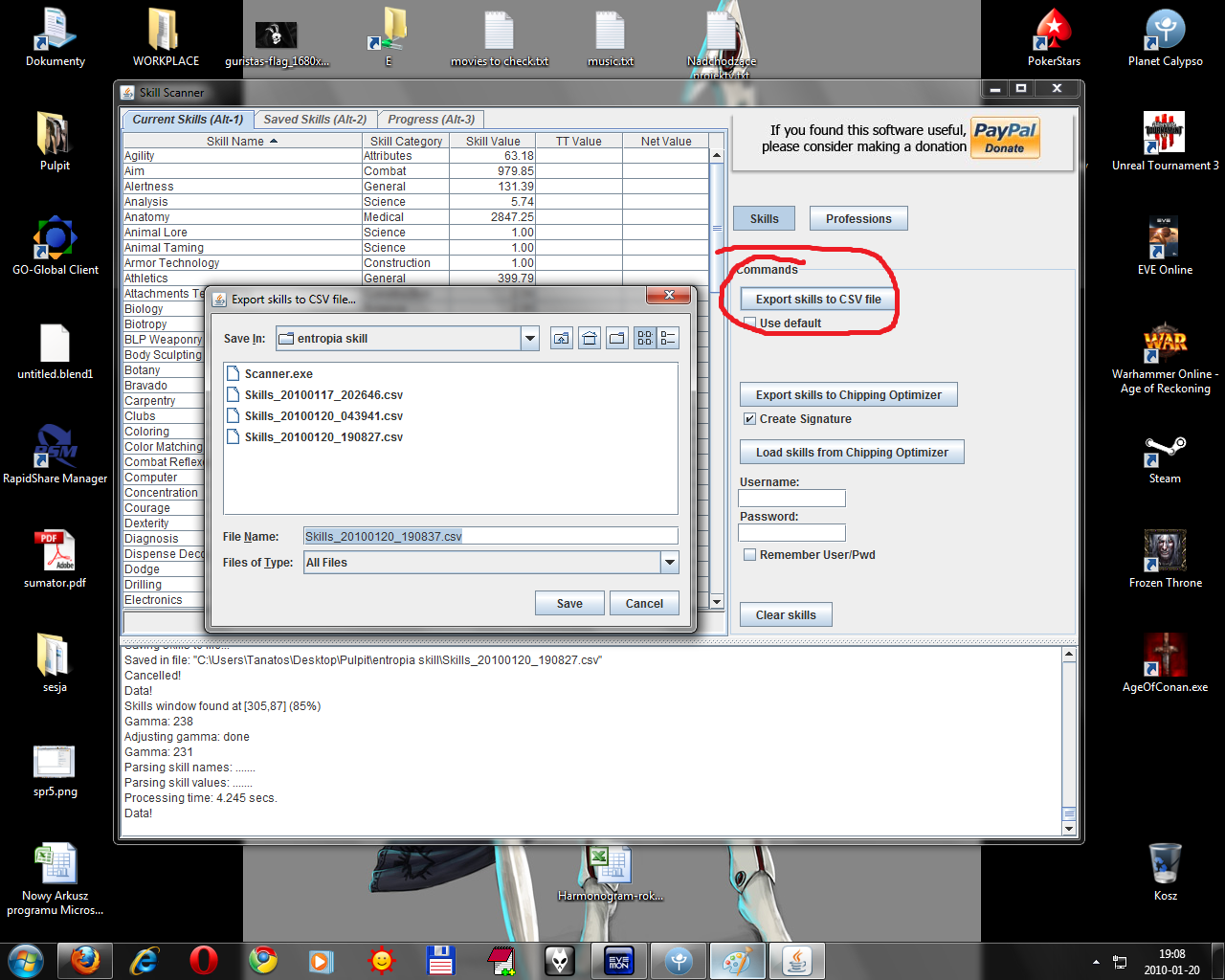Click the Up One Level folder icon
The image size is (1225, 980).
point(562,338)
